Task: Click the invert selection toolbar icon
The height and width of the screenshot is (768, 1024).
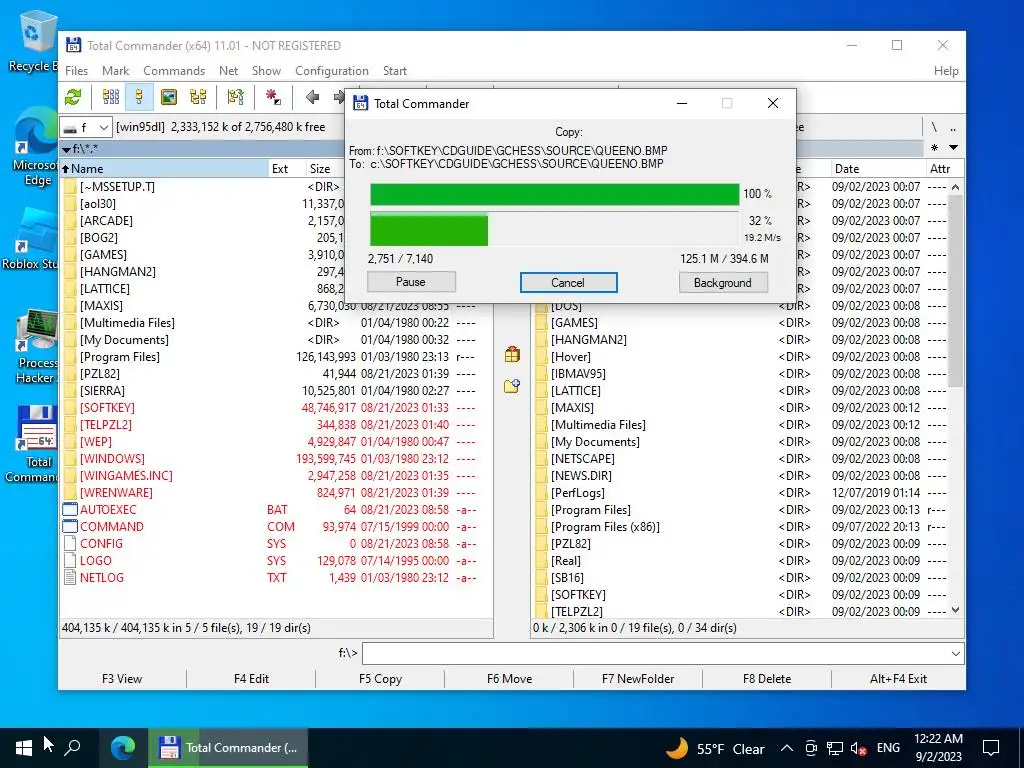Action: point(235,97)
